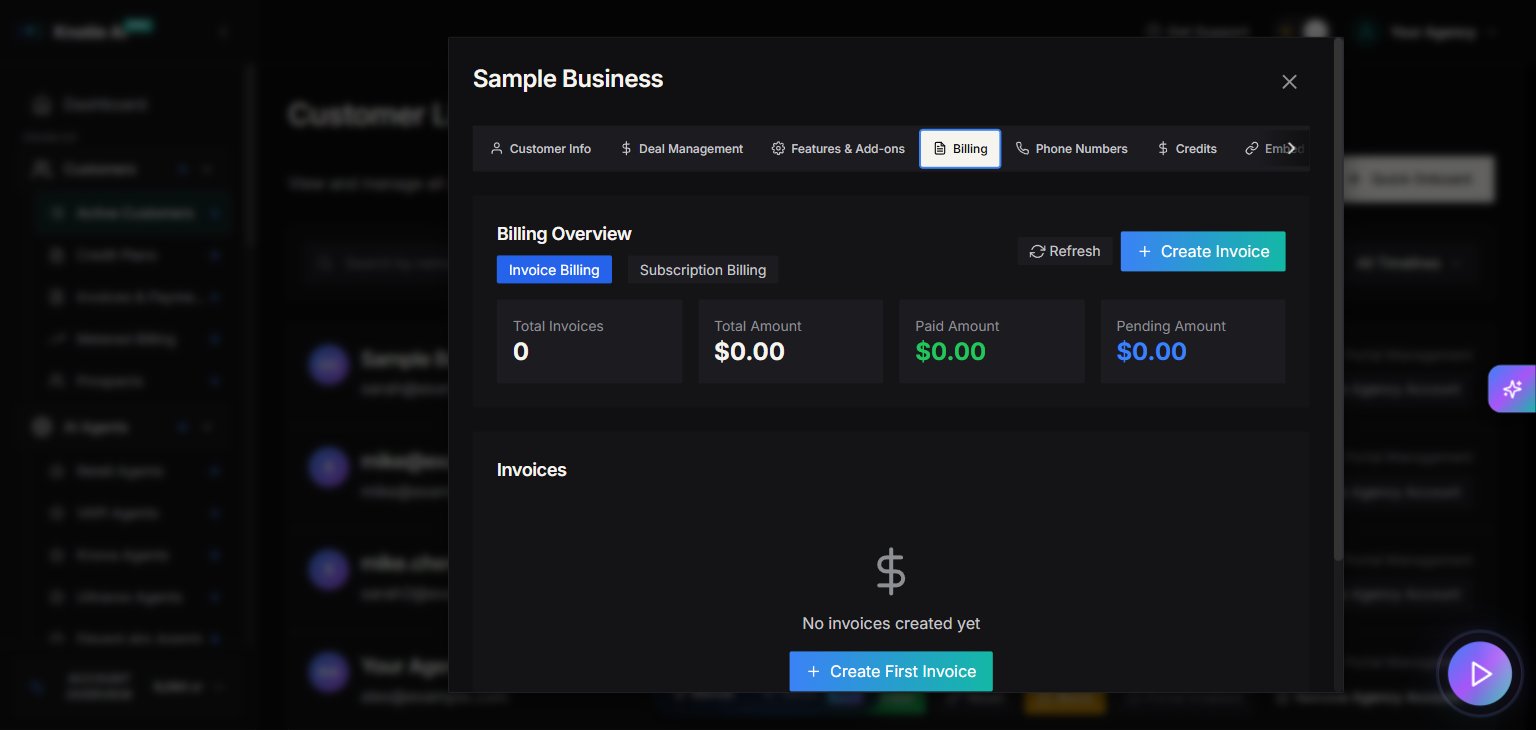The image size is (1536, 730).
Task: Click the purple play floating button
Action: [x=1480, y=674]
